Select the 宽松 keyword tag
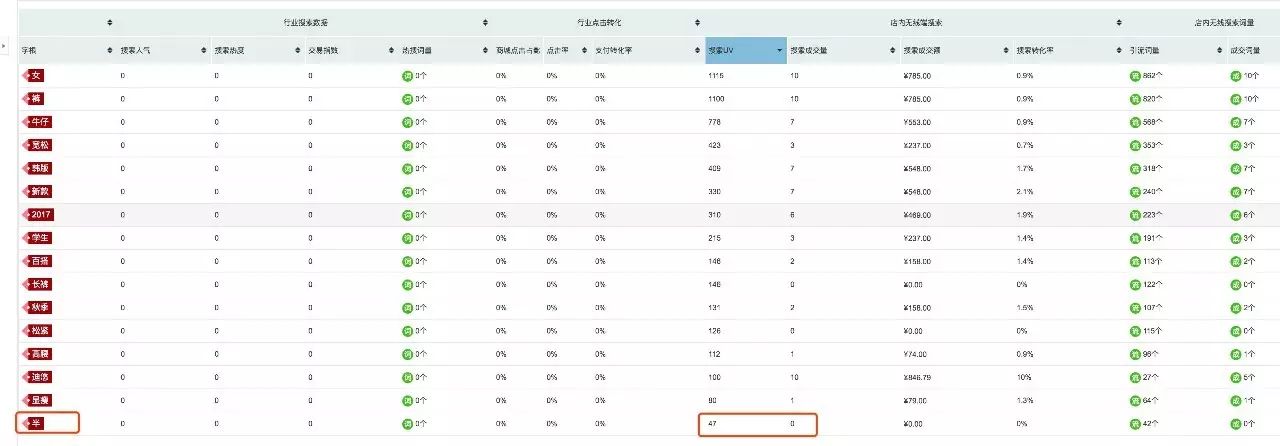 tap(36, 145)
